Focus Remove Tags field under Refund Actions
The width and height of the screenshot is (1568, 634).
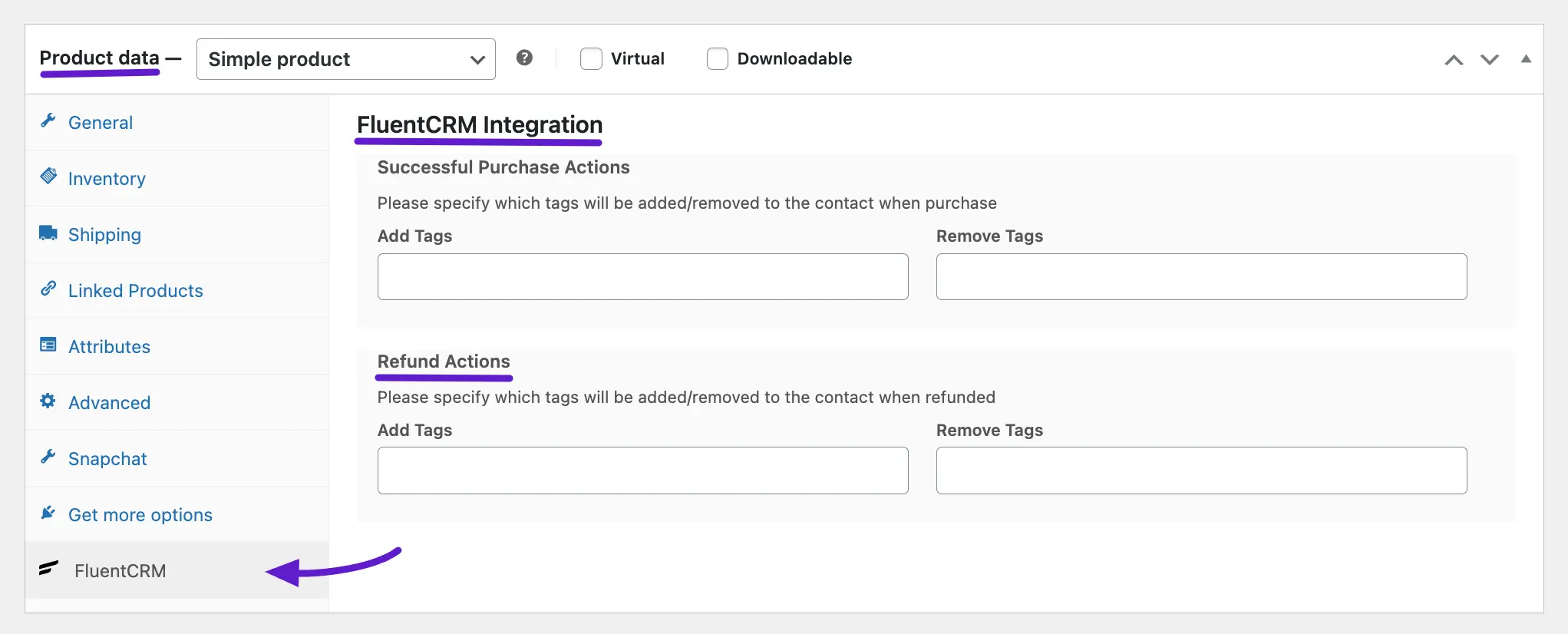(1202, 471)
